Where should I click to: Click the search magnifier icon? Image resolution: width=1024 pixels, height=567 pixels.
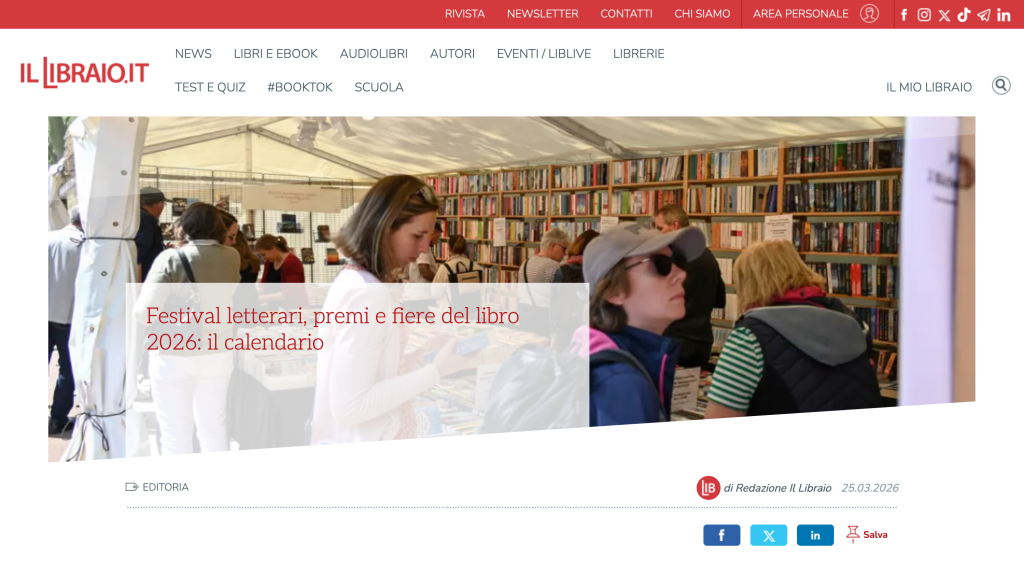pyautogui.click(x=1001, y=86)
